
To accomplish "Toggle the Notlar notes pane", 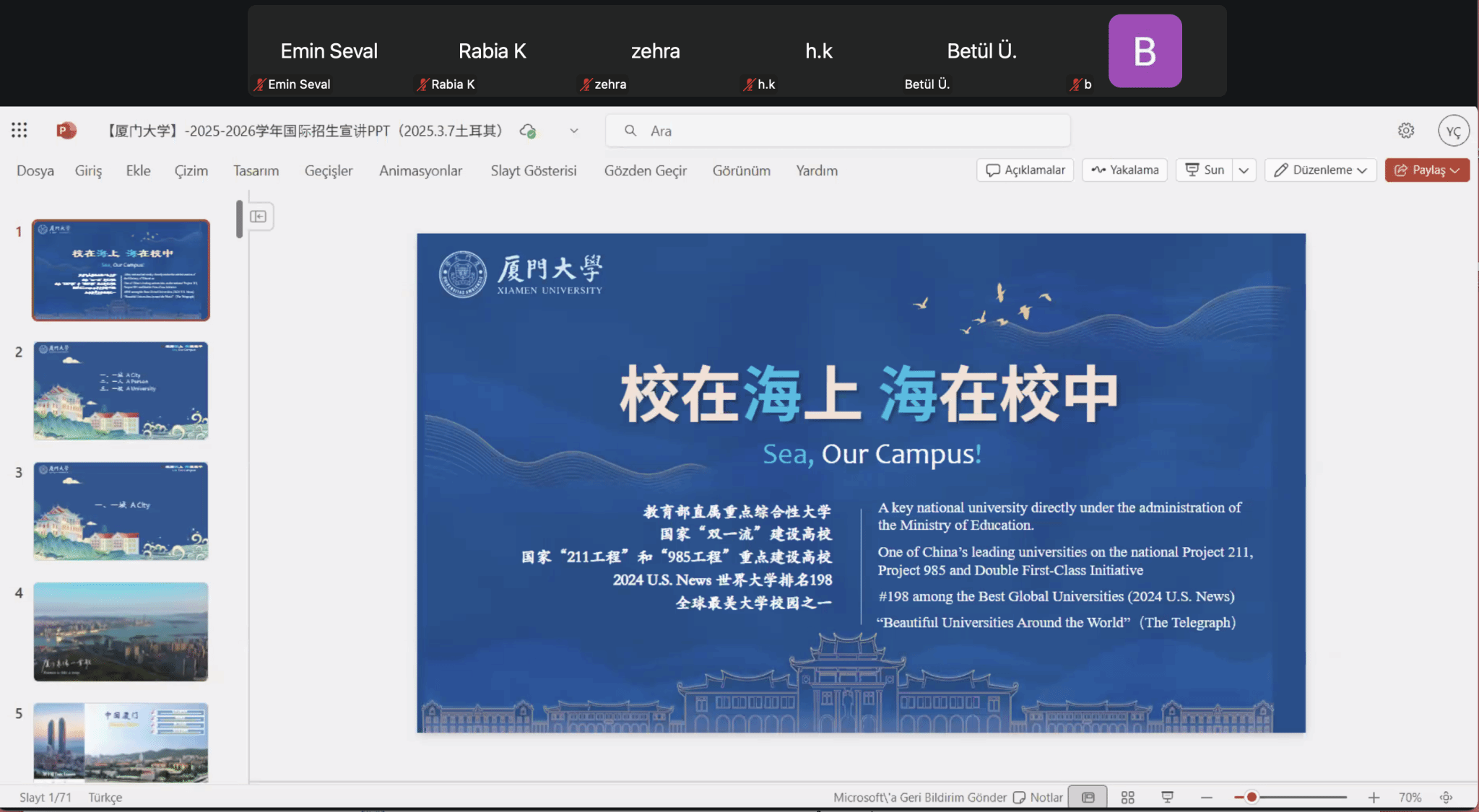I will (1038, 797).
